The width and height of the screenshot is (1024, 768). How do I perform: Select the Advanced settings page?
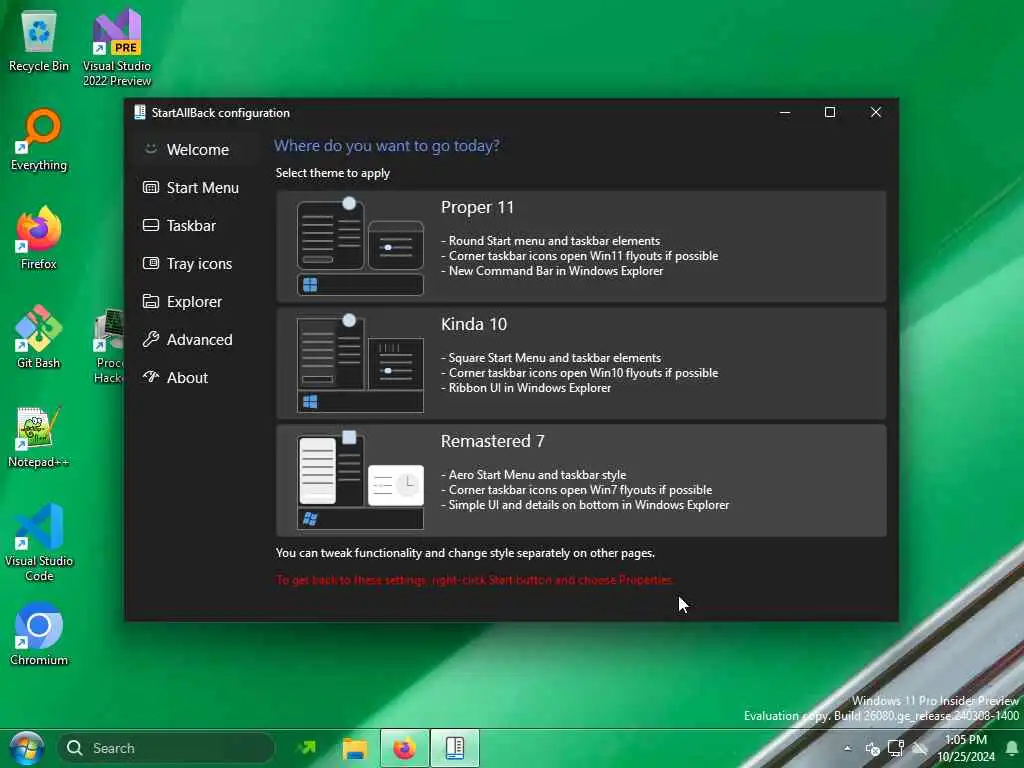coord(197,340)
